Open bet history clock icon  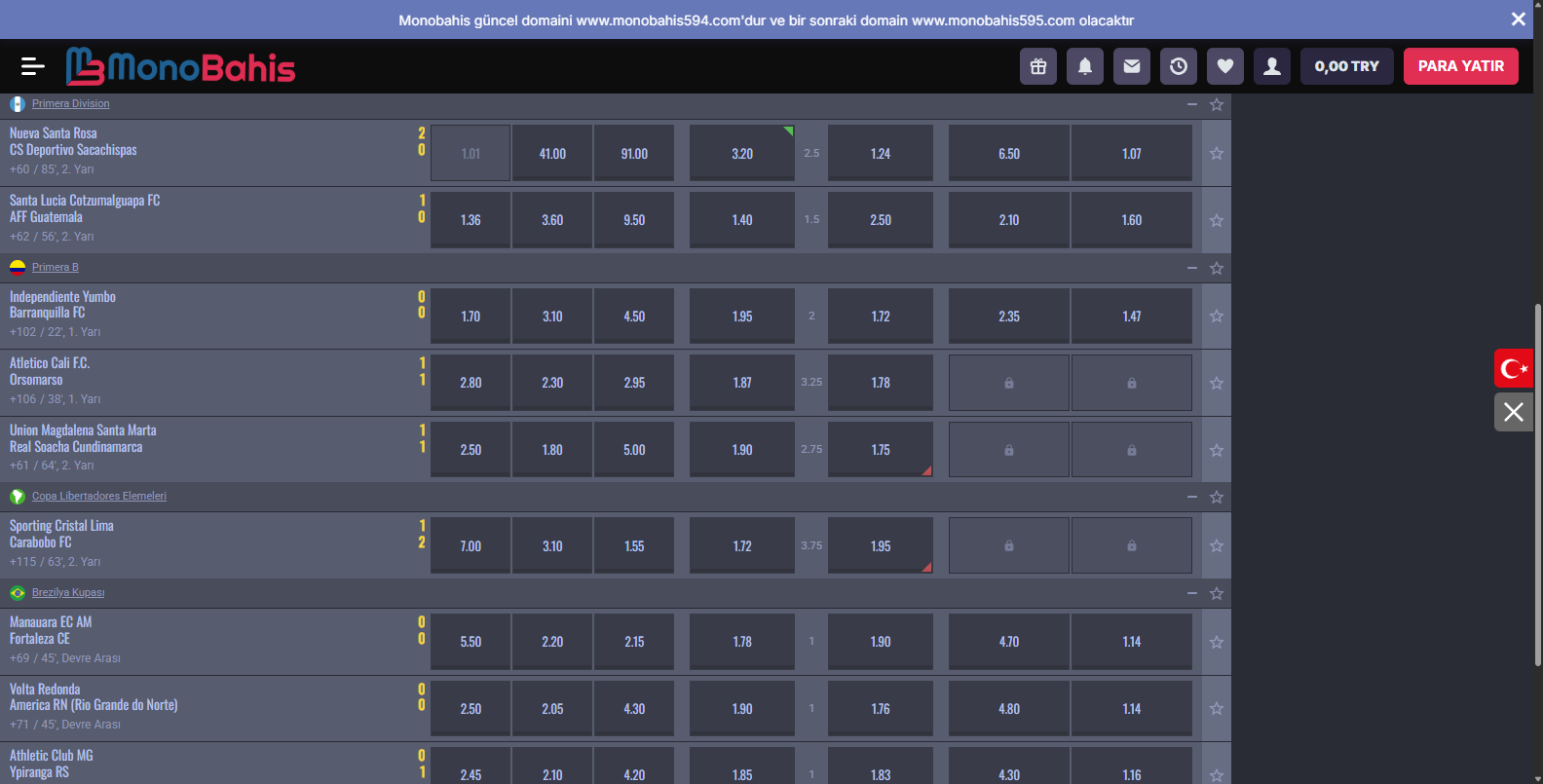click(1179, 66)
